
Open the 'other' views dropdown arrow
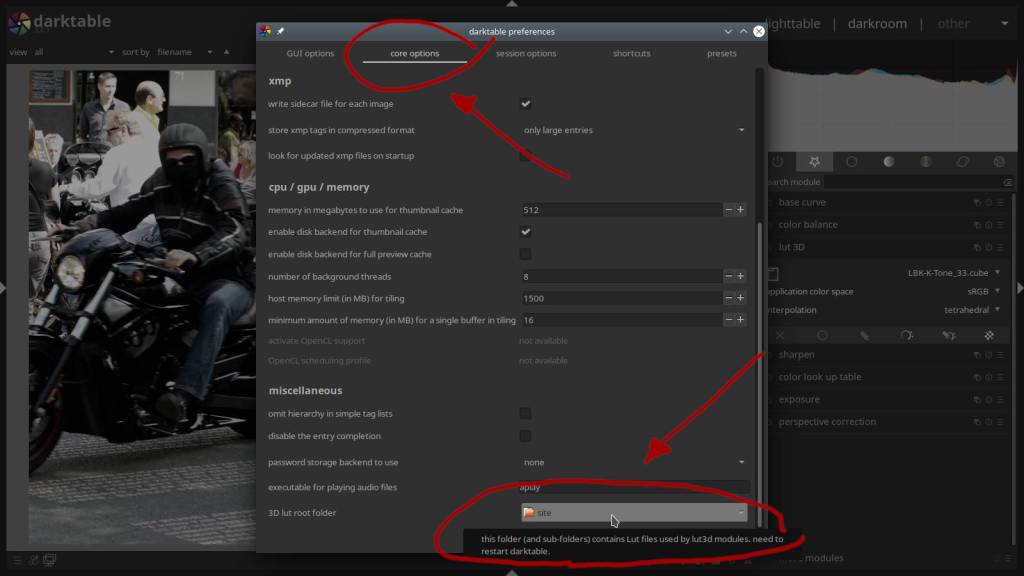(x=1004, y=24)
